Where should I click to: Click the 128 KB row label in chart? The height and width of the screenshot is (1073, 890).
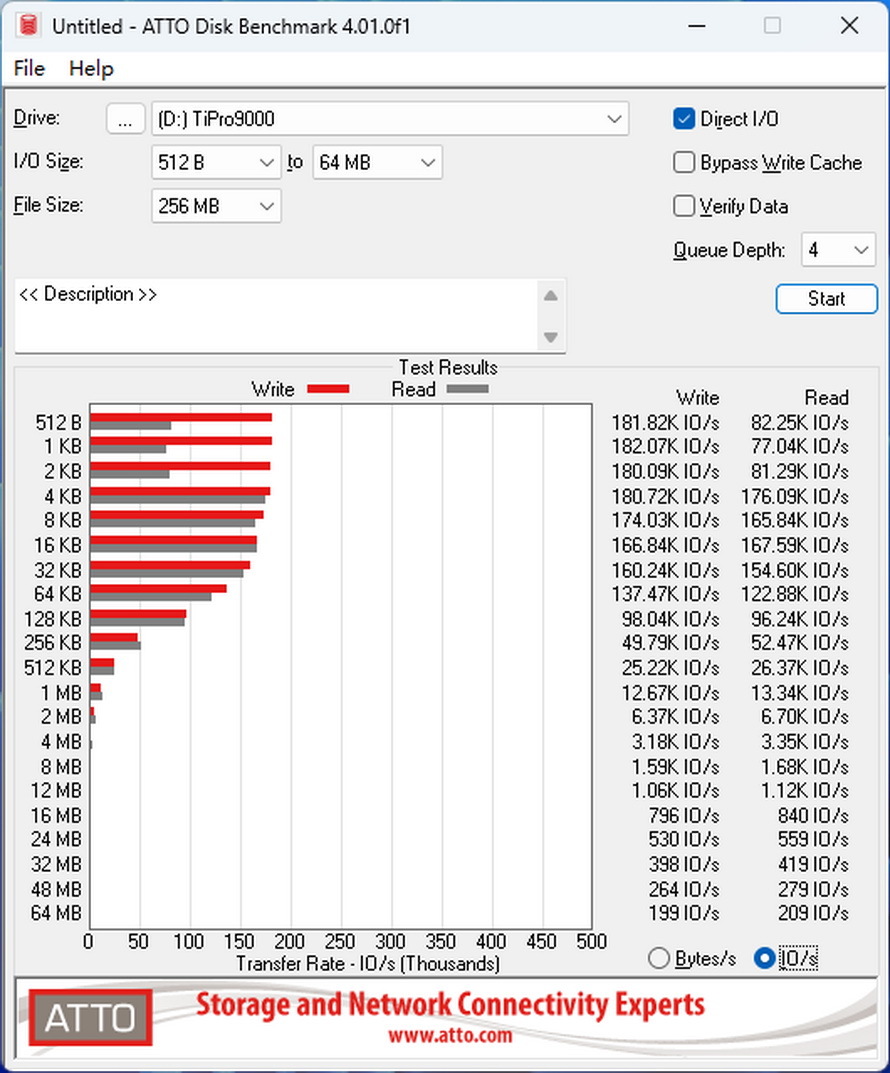(53, 619)
